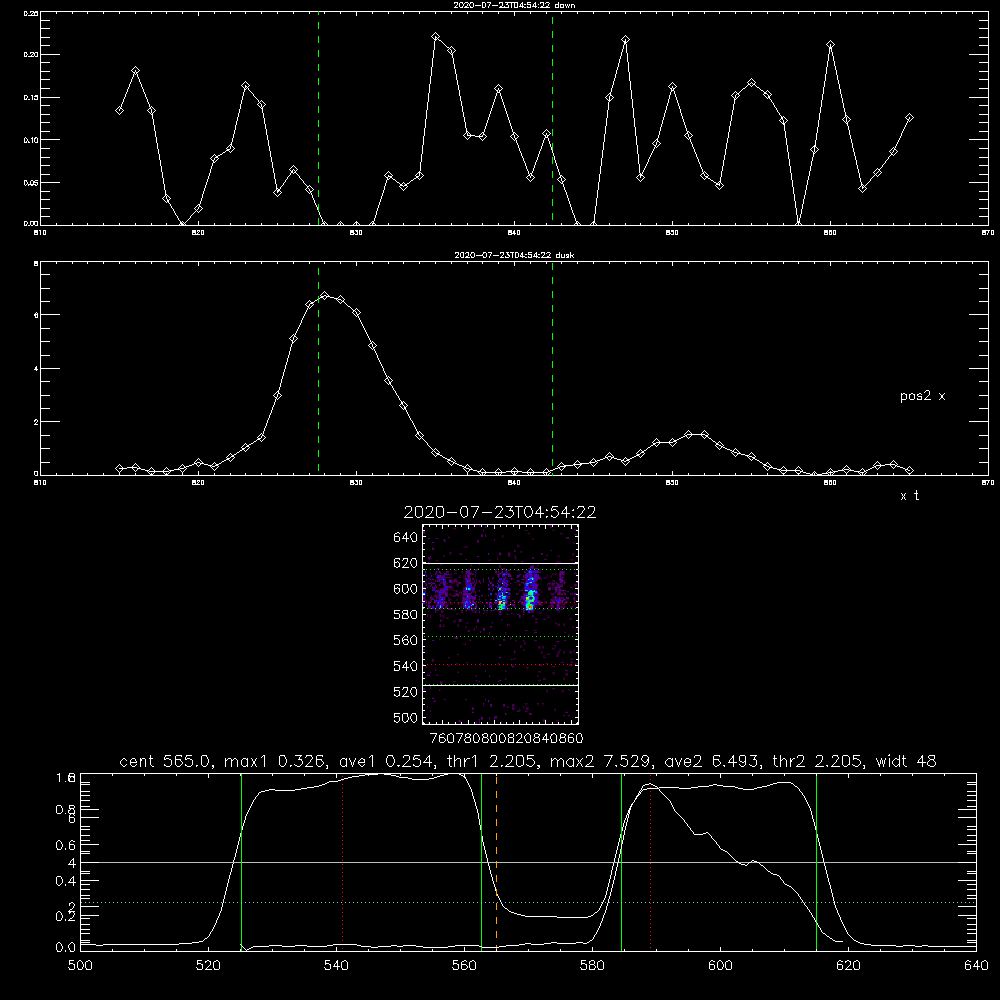Image resolution: width=1000 pixels, height=1000 pixels.
Task: Click the last diamond point of the dawn curve
Action: (909, 118)
